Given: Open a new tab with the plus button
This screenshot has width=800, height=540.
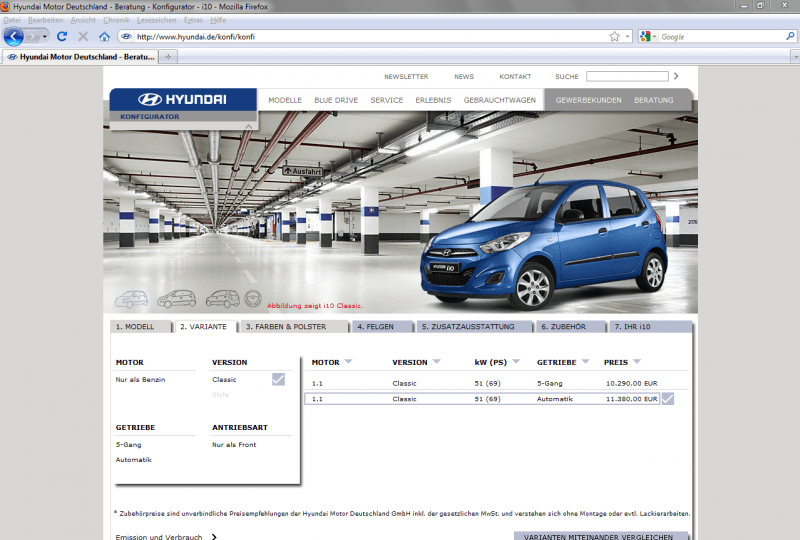Looking at the screenshot, I should [x=168, y=57].
